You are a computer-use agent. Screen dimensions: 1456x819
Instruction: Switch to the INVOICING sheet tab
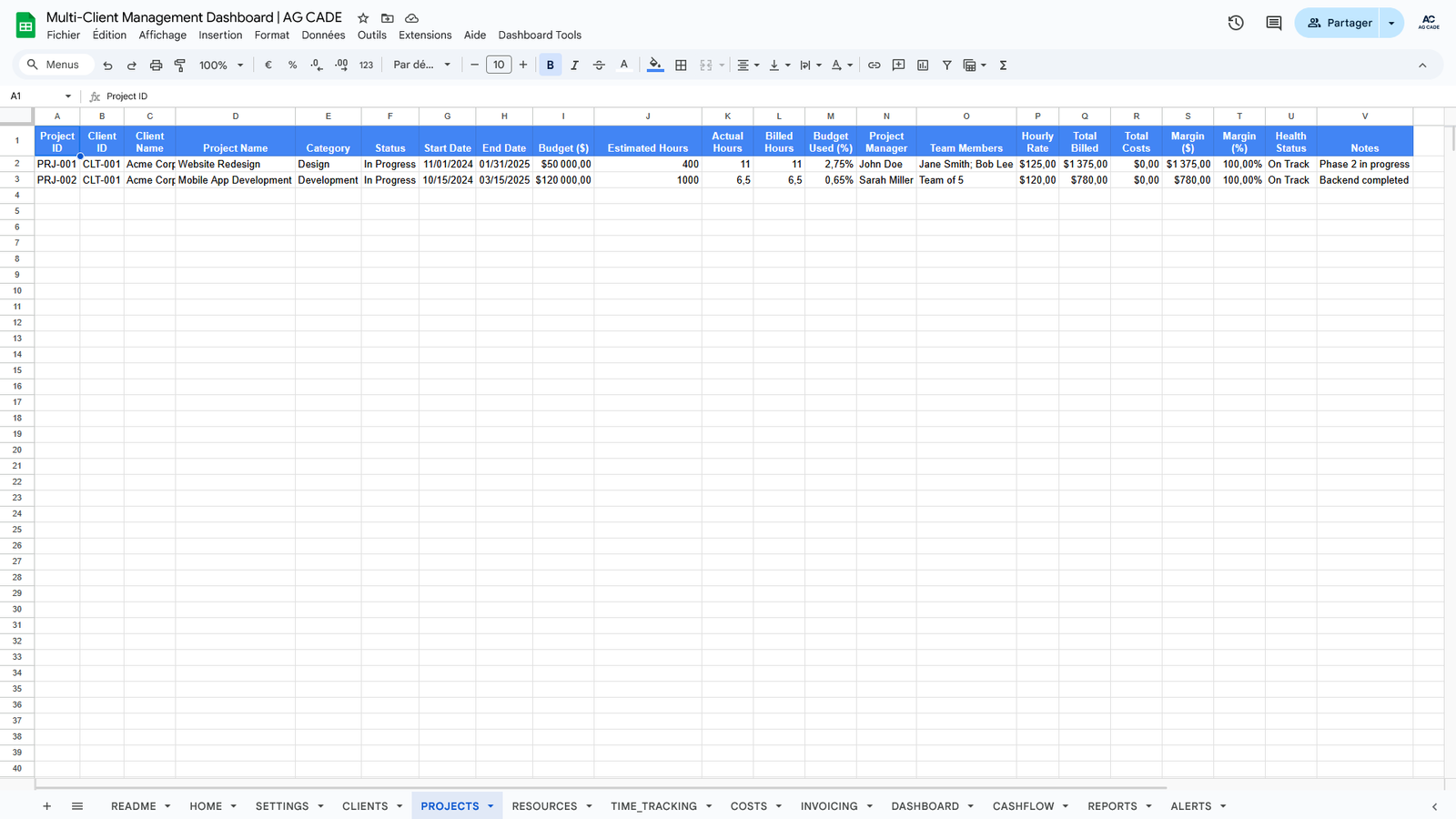[x=828, y=806]
